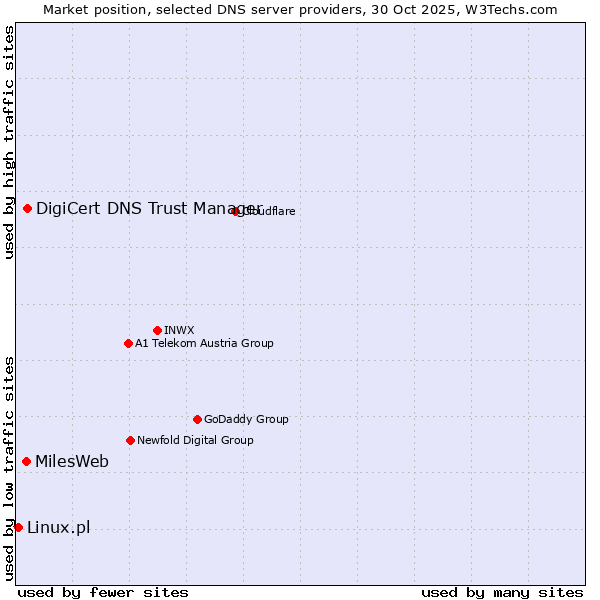The width and height of the screenshot is (600, 600).
Task: Click the Linux.pl red data point
Action: coord(18,527)
